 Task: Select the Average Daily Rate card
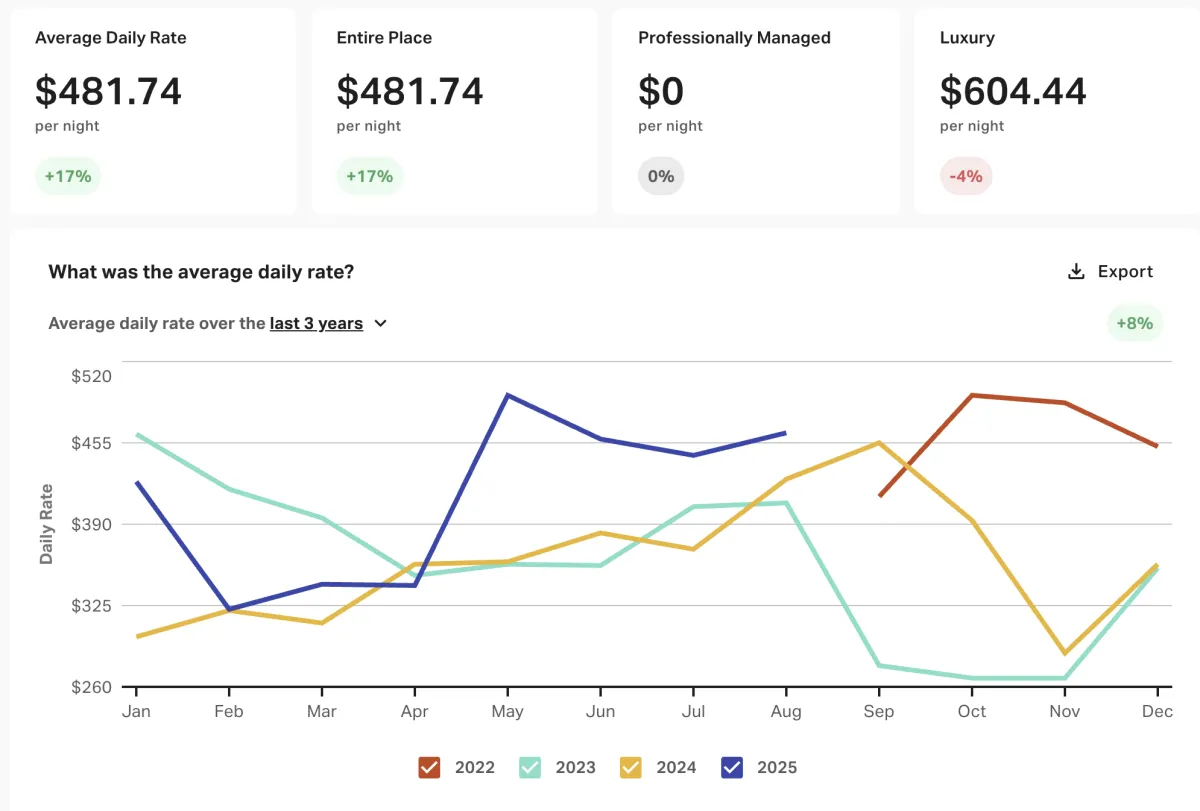(x=153, y=110)
